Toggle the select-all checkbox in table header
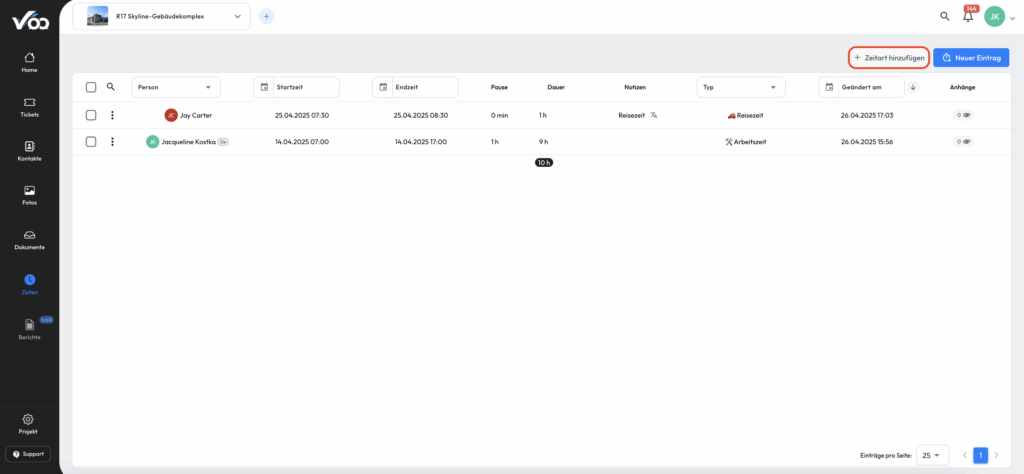 (91, 87)
